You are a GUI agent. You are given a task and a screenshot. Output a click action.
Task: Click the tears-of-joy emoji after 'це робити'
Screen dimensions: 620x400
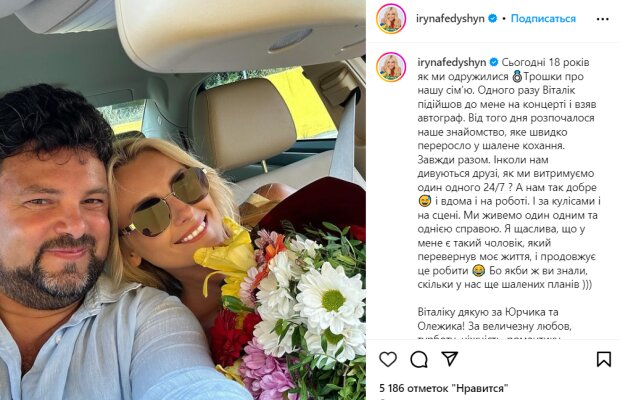tap(478, 271)
